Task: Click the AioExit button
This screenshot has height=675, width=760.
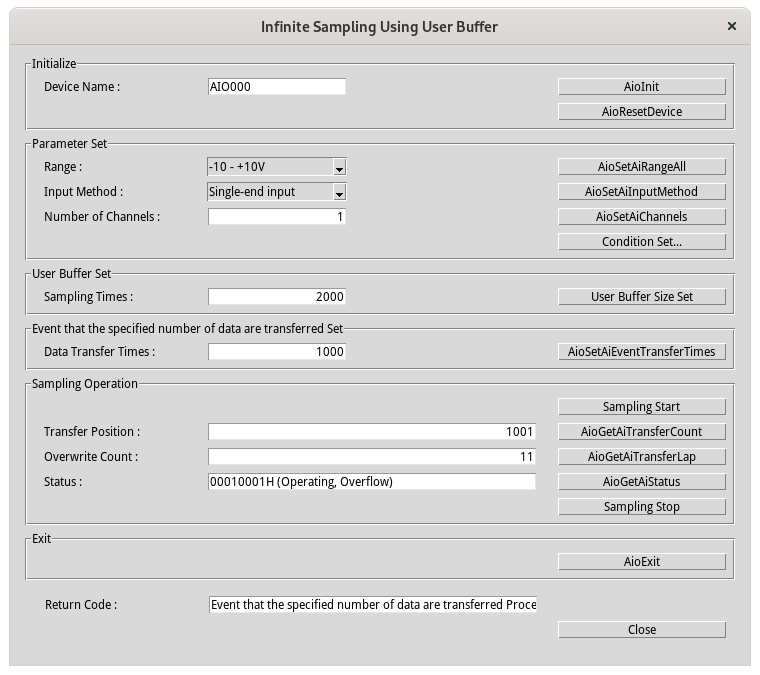Action: tap(641, 562)
